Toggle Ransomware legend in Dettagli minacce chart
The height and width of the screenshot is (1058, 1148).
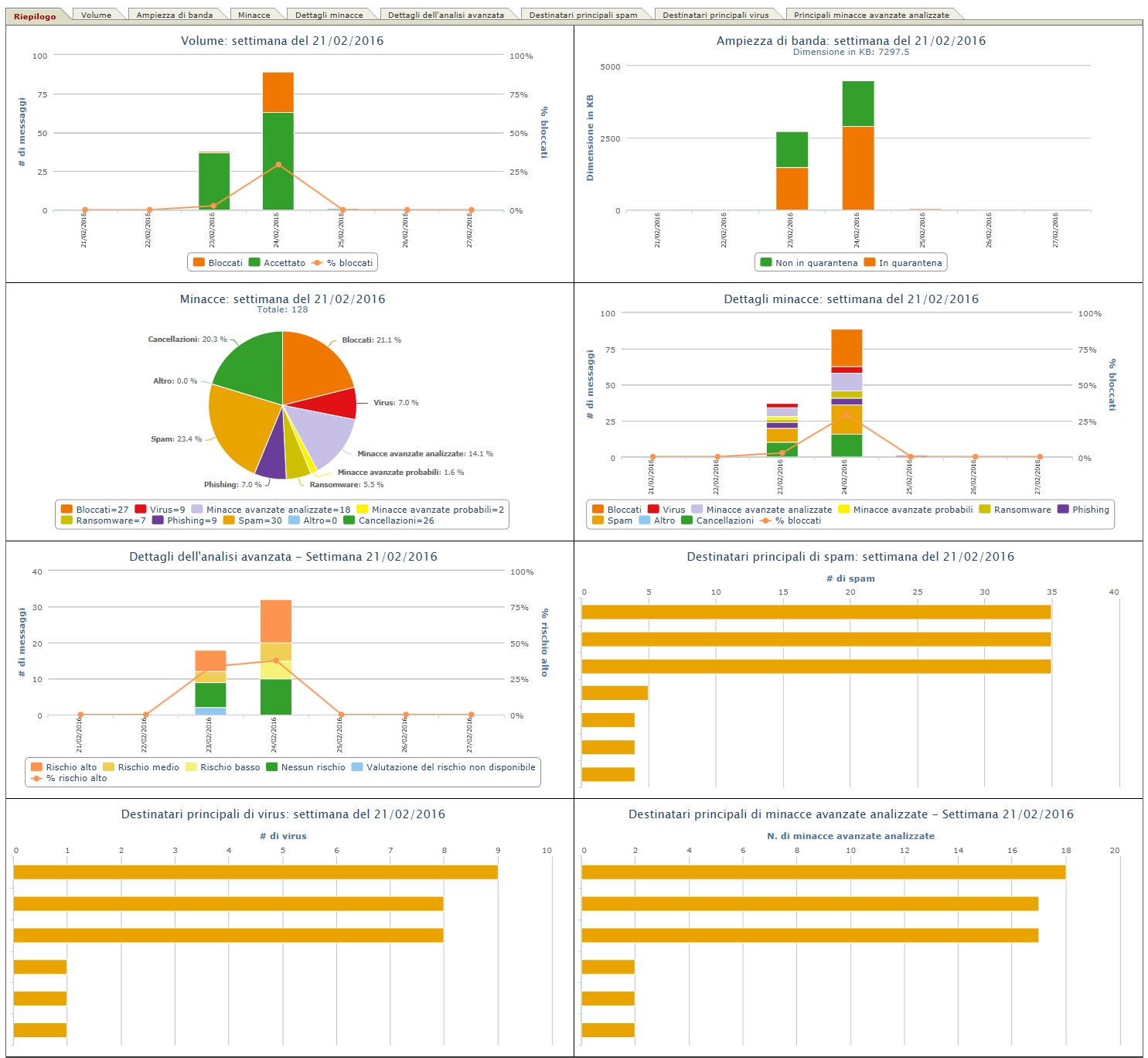[1014, 510]
